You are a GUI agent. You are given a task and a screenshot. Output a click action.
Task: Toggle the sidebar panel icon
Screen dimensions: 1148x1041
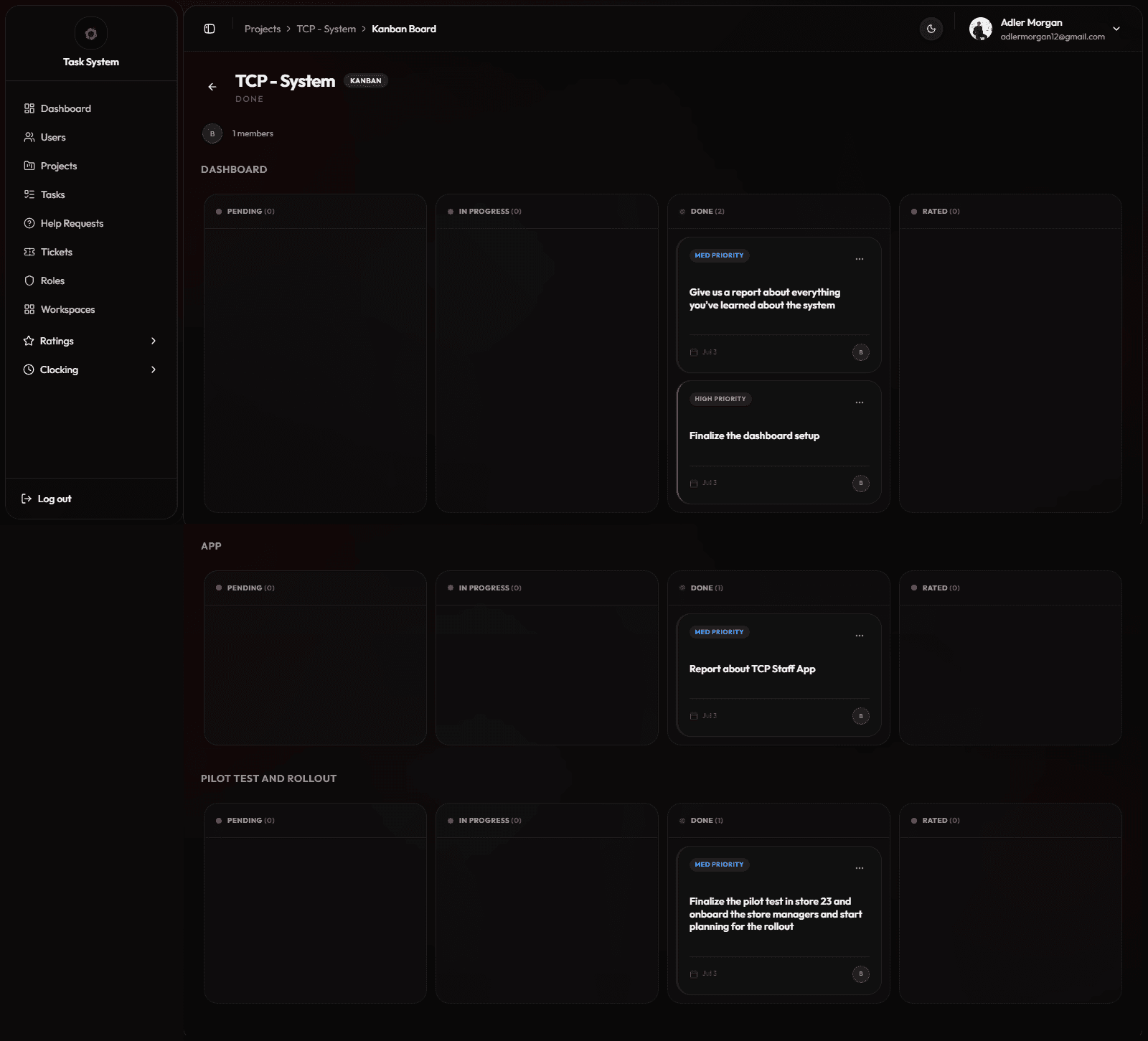(x=210, y=29)
